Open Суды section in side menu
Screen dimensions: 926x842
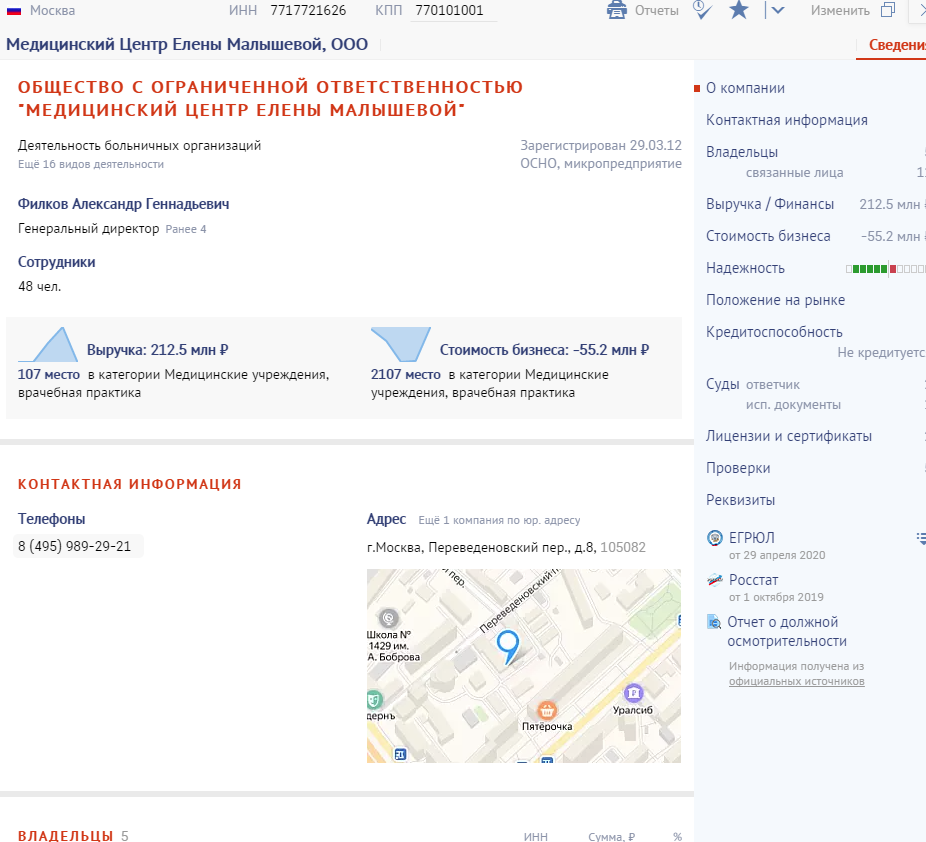coord(723,384)
